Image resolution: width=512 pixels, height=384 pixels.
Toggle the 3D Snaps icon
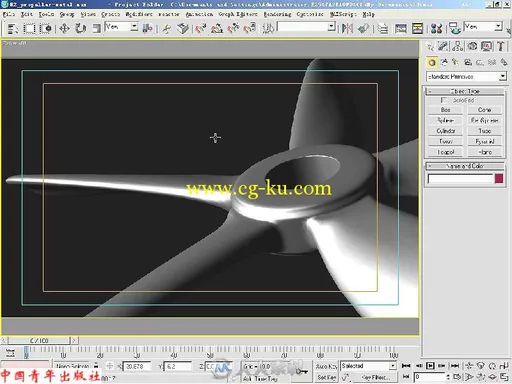click(x=201, y=29)
